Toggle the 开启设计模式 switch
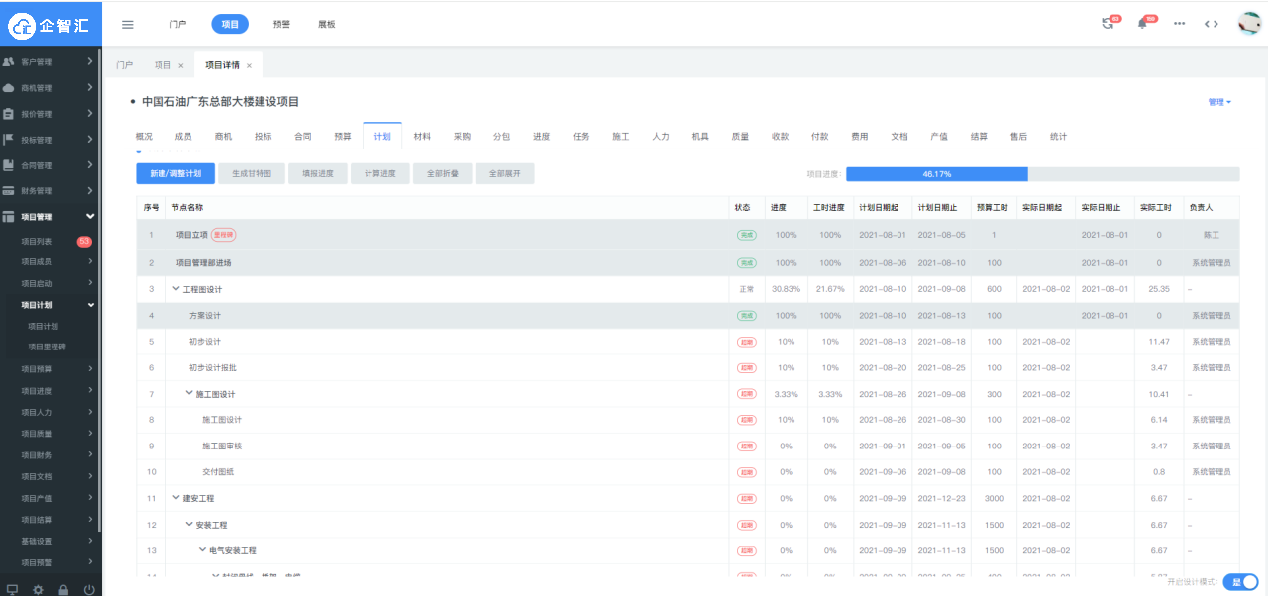The height and width of the screenshot is (596, 1268). pyautogui.click(x=1240, y=581)
